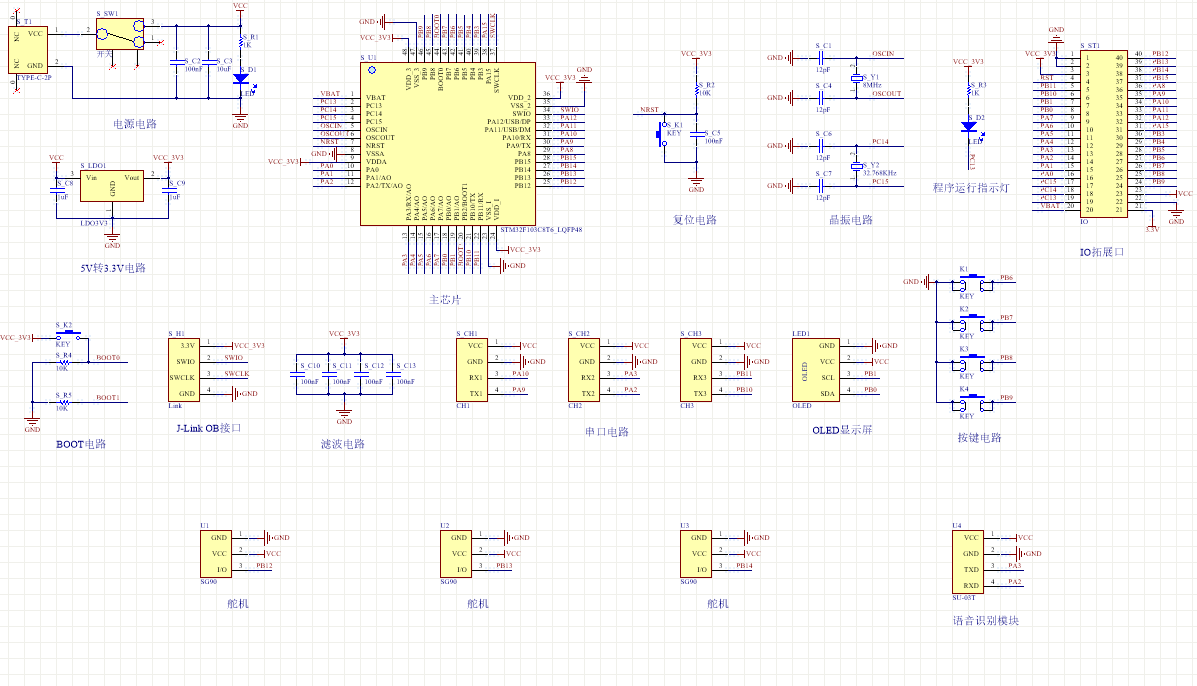The width and height of the screenshot is (1197, 686).
Task: Select the S_Y1 8MHz crystal
Action: tap(857, 78)
